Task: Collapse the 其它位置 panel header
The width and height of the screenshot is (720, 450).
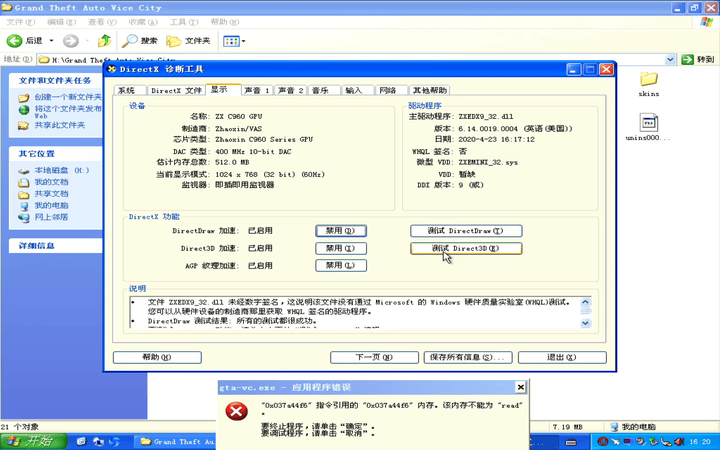Action: [56, 154]
